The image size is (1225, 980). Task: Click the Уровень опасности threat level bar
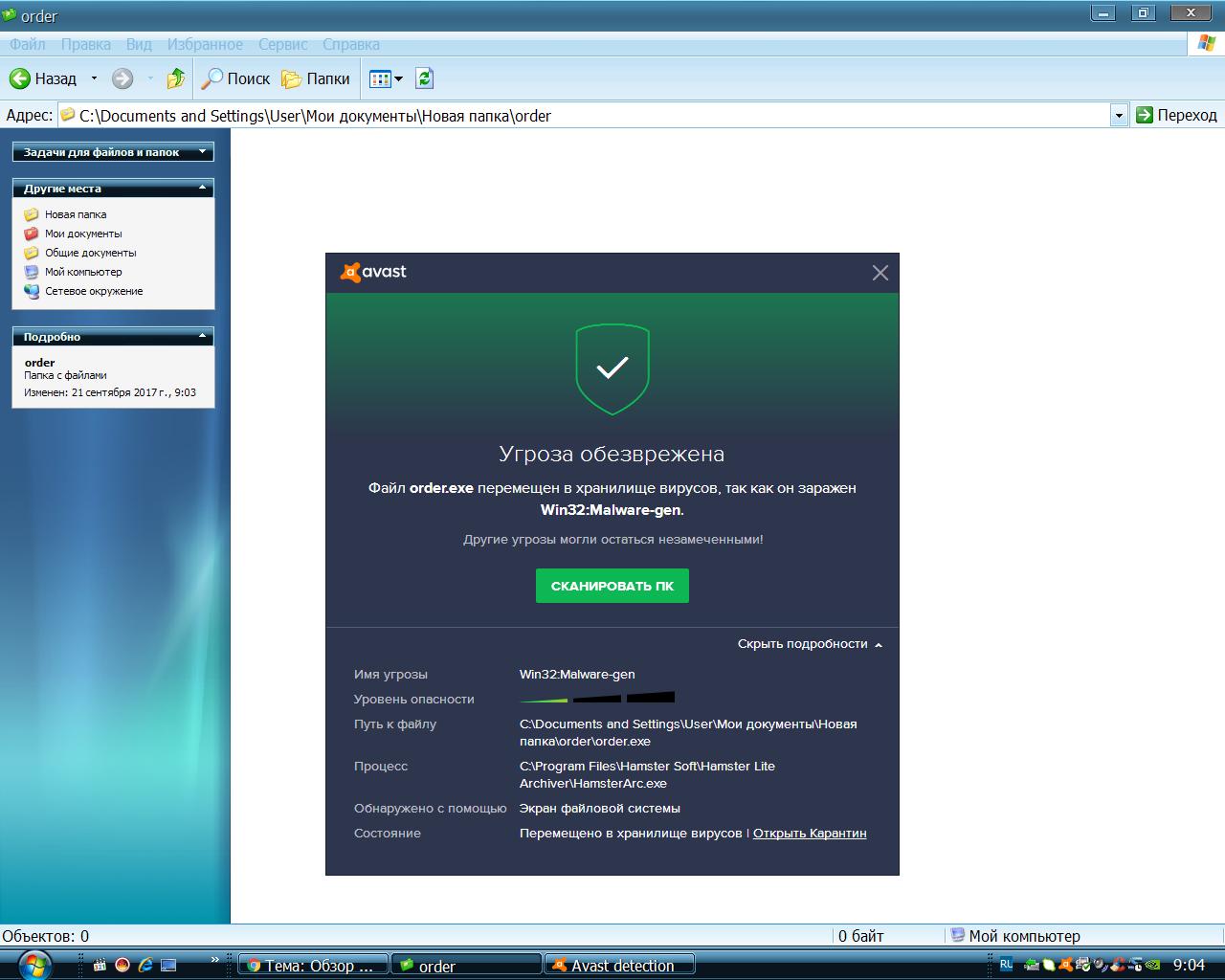click(597, 699)
